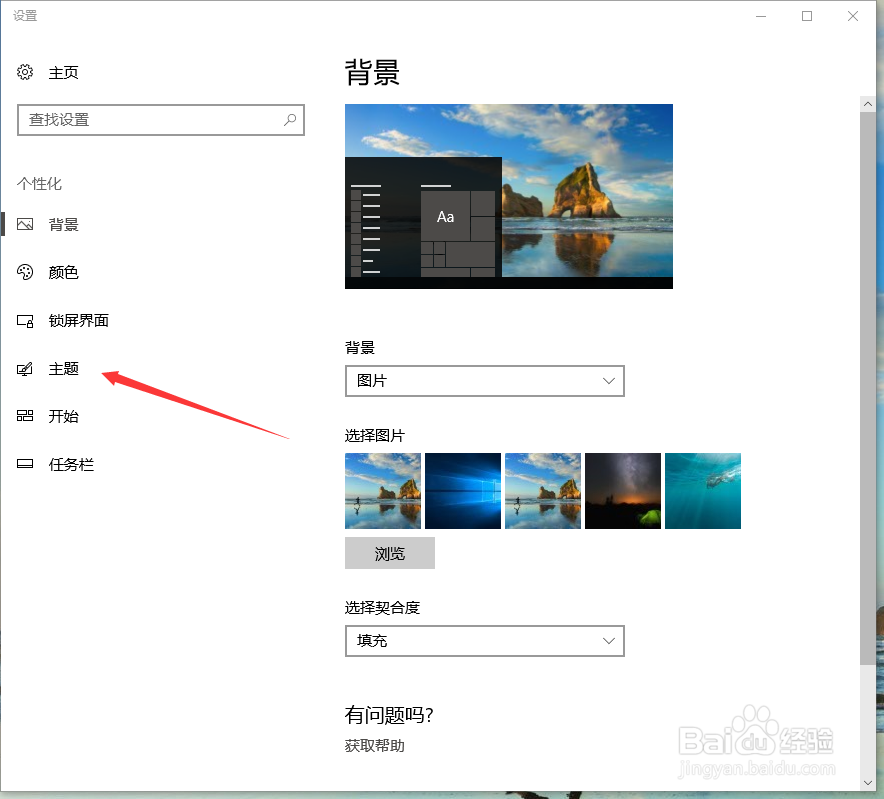Select the third beach rock wallpaper thumbnail
Screen dimensions: 884x799
[x=543, y=491]
